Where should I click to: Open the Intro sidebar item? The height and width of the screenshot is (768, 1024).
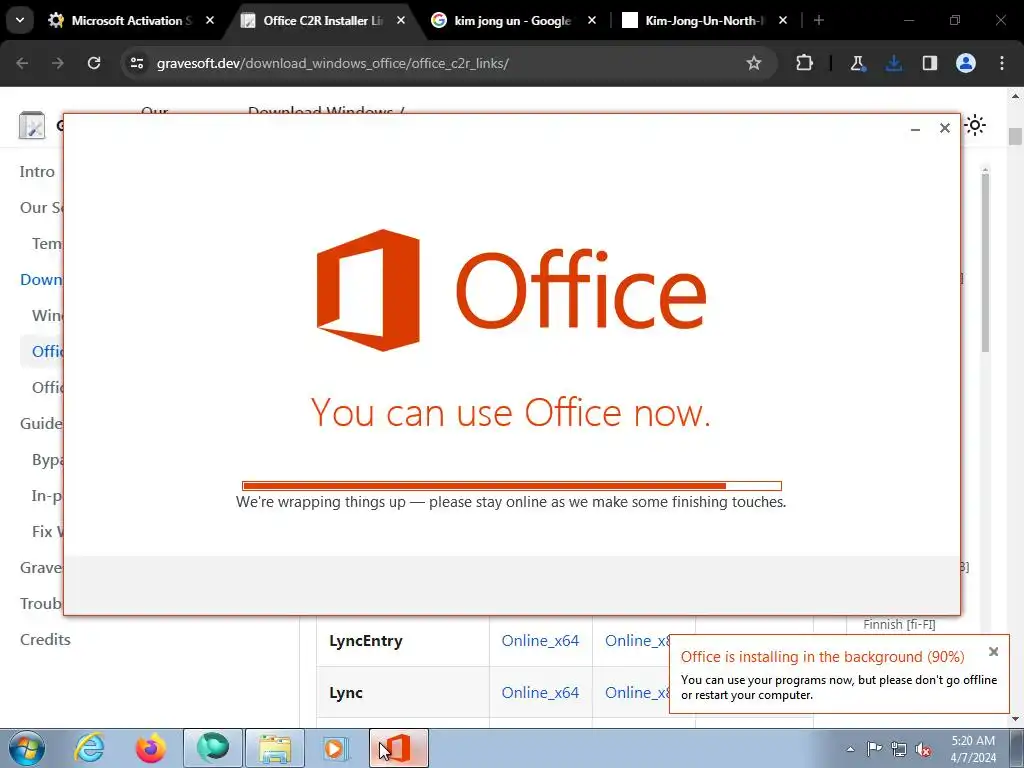37,172
